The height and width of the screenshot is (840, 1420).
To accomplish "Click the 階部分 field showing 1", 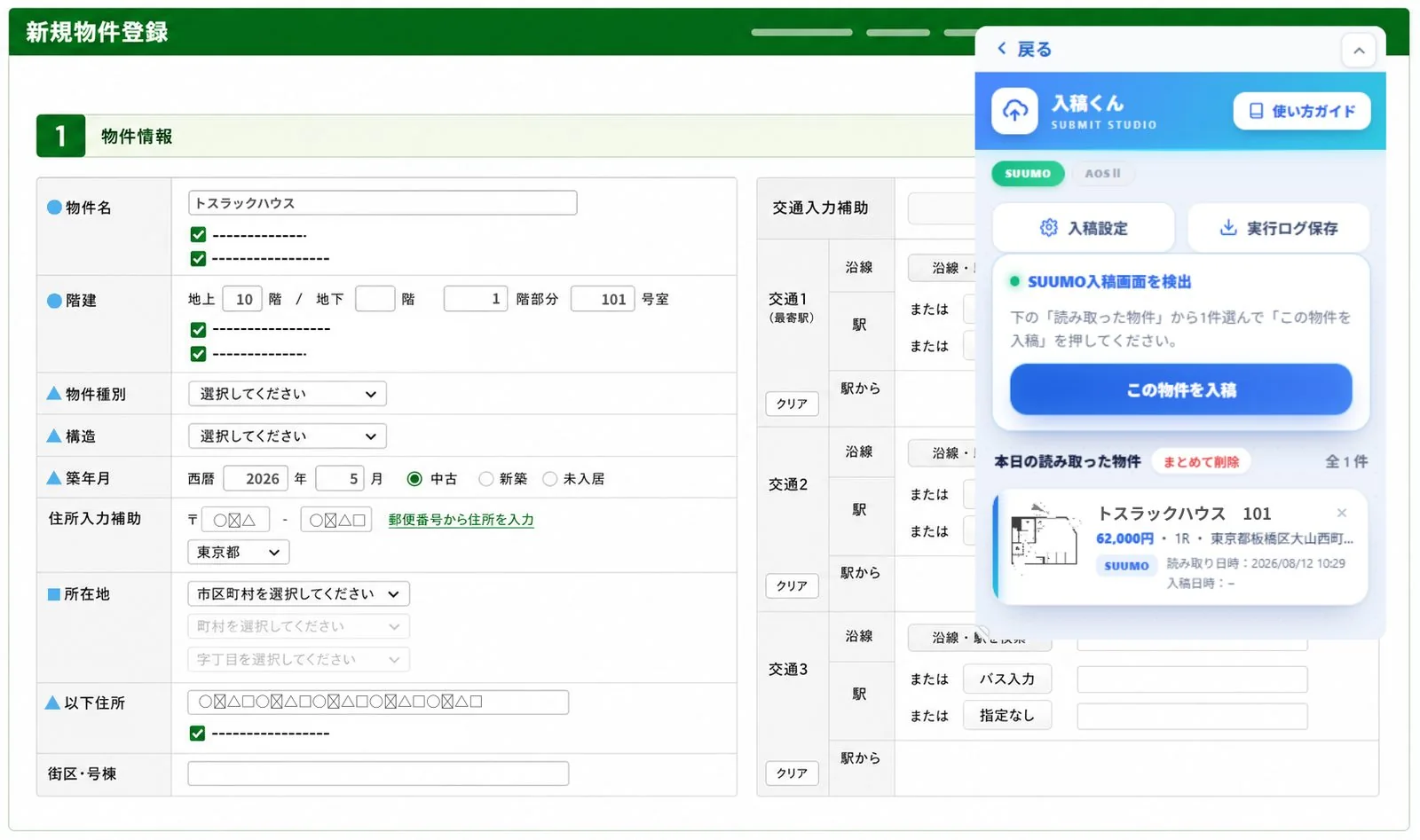I will [476, 299].
